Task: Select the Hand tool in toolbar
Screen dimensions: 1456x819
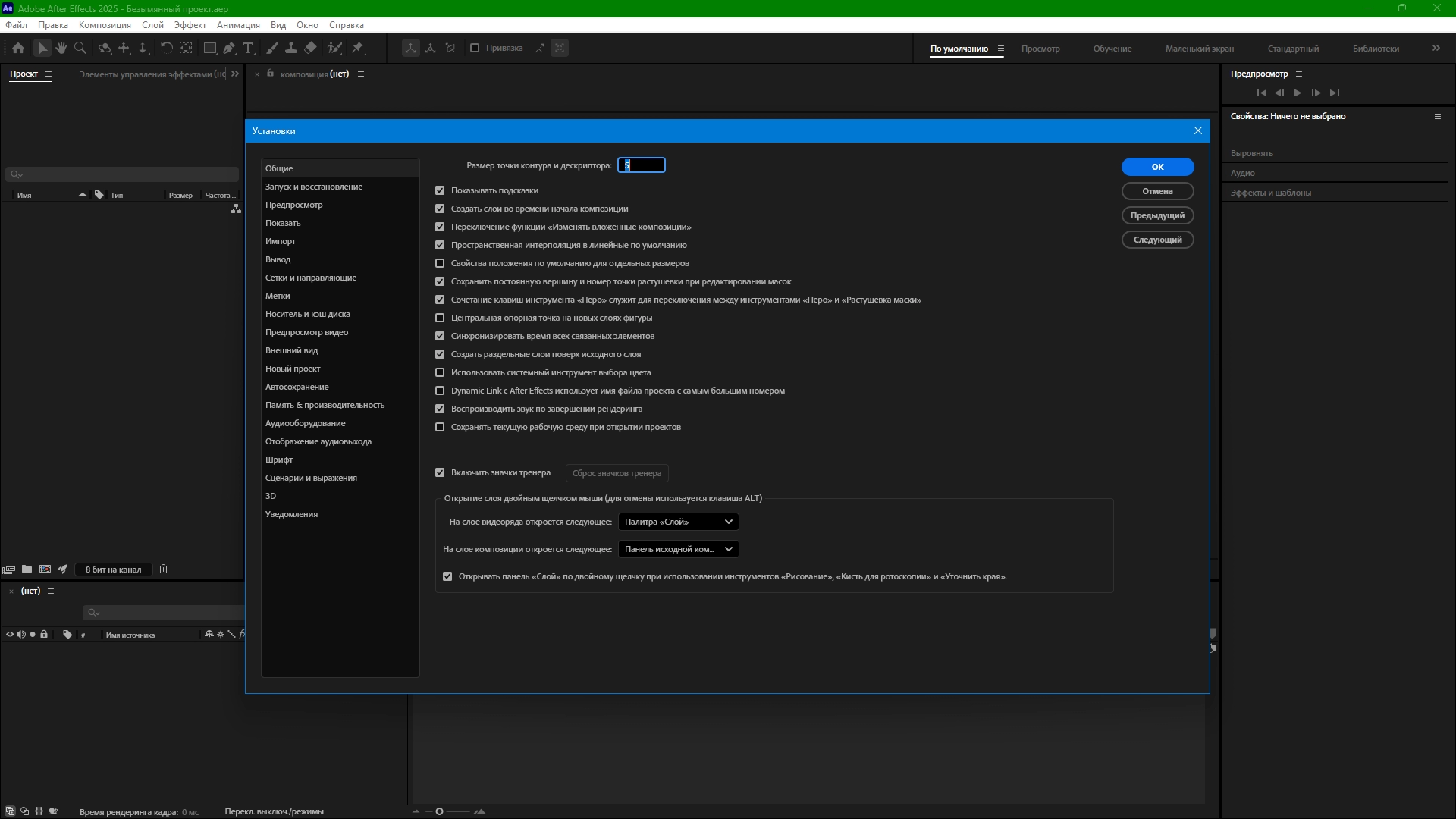Action: pyautogui.click(x=61, y=48)
